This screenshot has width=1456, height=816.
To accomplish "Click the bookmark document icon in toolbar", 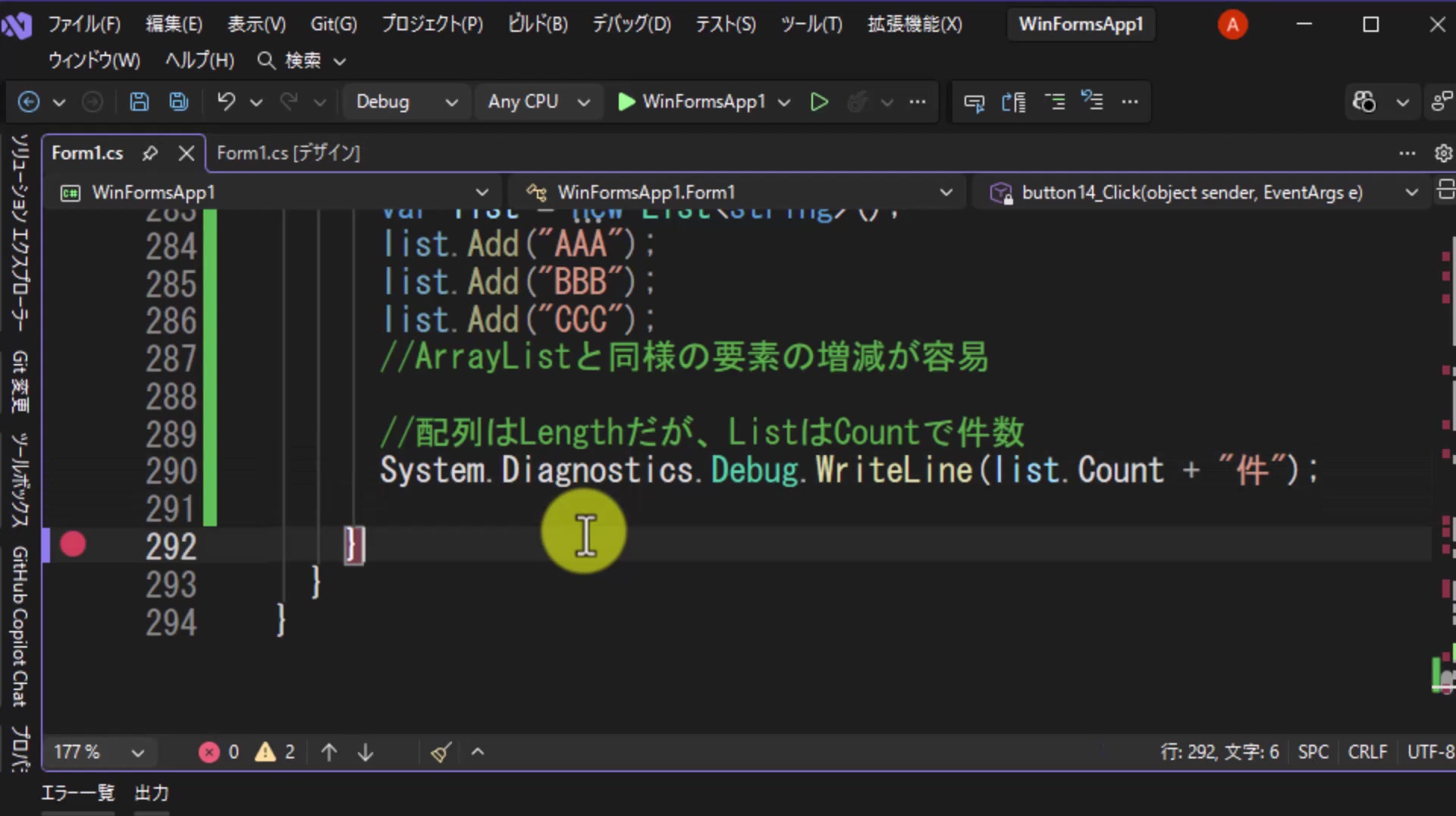I will (x=1014, y=102).
